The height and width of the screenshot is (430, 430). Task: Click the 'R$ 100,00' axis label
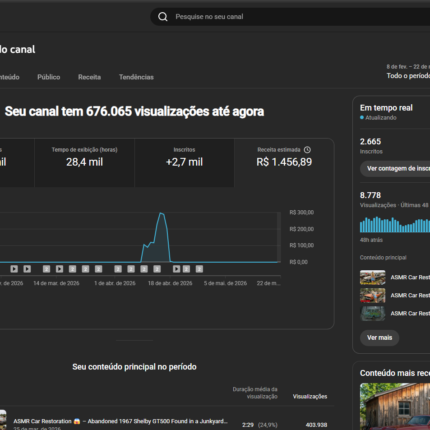pos(302,245)
